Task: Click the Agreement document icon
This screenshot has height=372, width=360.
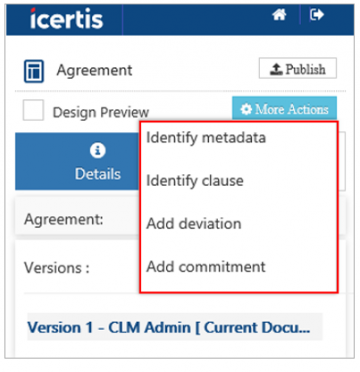Action: click(x=34, y=71)
